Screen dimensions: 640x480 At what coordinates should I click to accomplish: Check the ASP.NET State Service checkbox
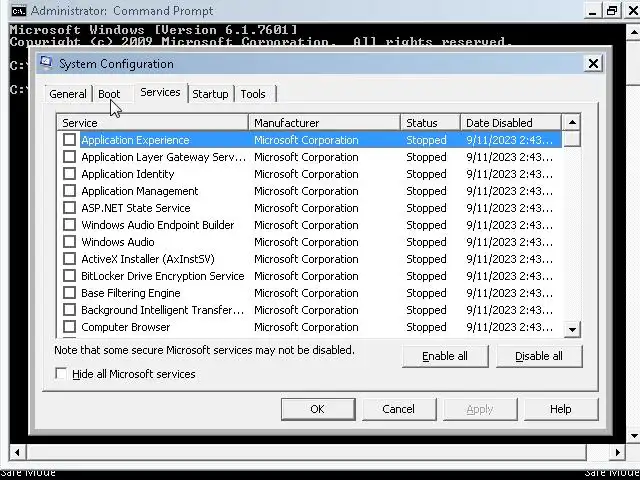click(69, 208)
